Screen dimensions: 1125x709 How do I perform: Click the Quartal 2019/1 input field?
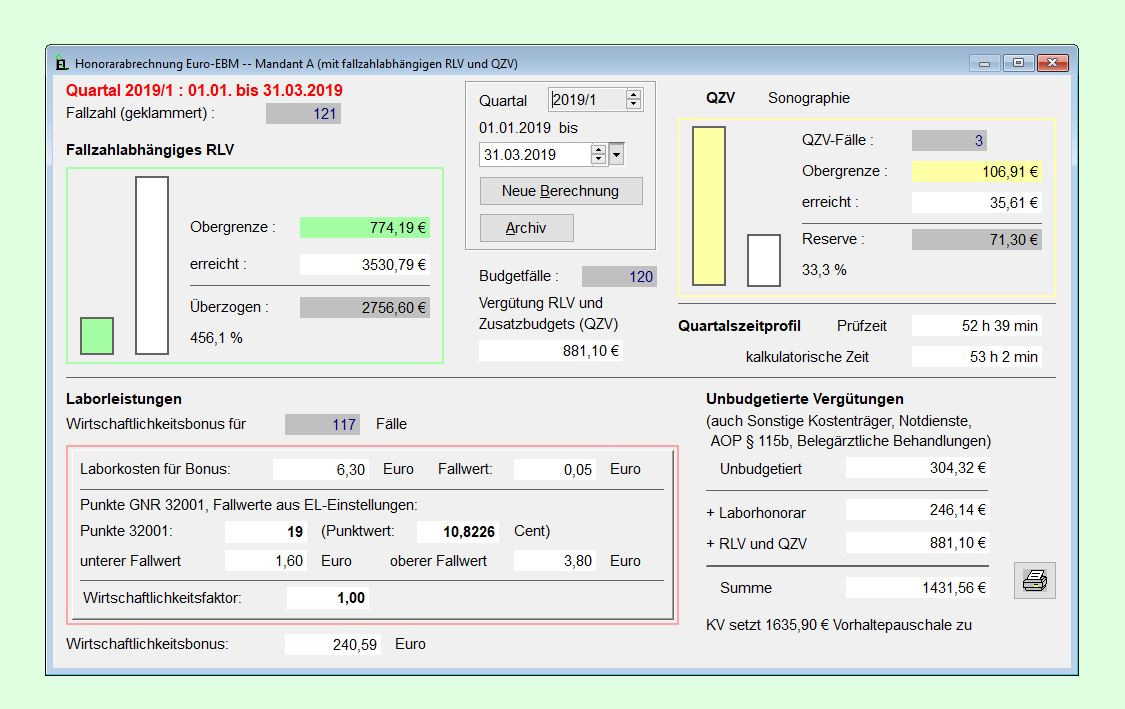pos(587,99)
